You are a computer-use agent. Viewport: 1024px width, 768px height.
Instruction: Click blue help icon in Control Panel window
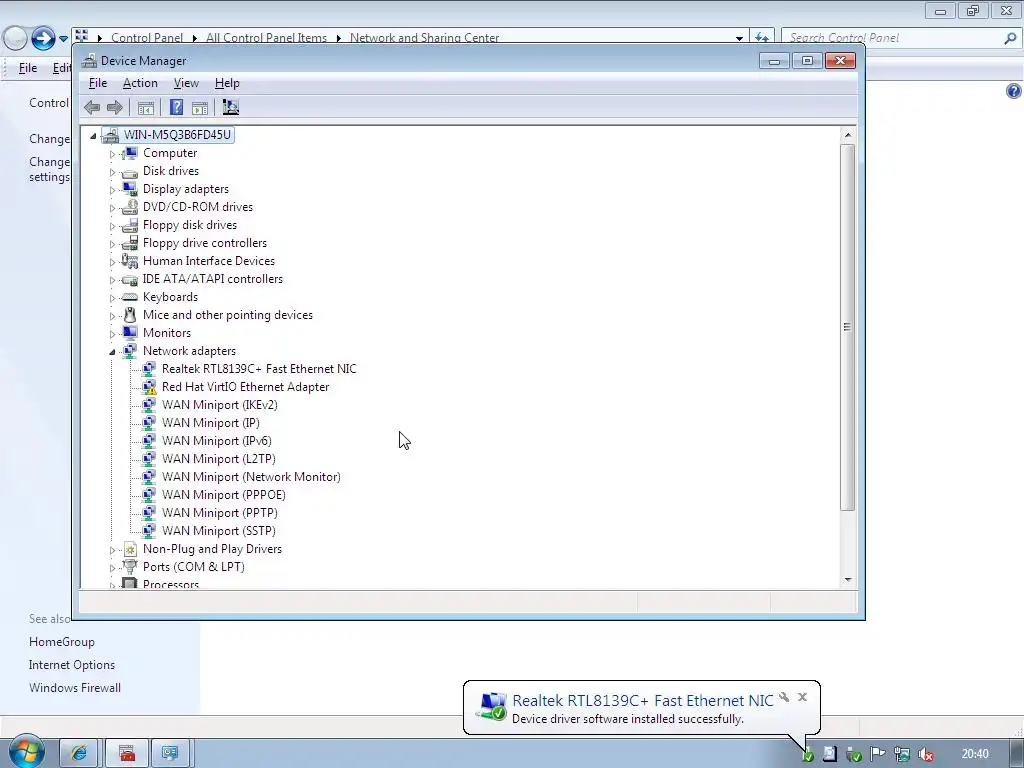pos(1013,91)
